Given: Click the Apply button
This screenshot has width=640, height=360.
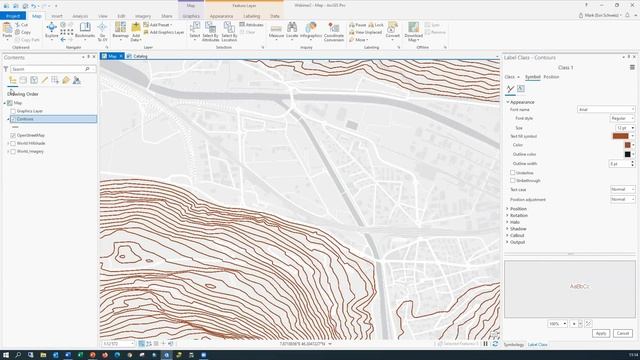Looking at the screenshot, I should [600, 333].
